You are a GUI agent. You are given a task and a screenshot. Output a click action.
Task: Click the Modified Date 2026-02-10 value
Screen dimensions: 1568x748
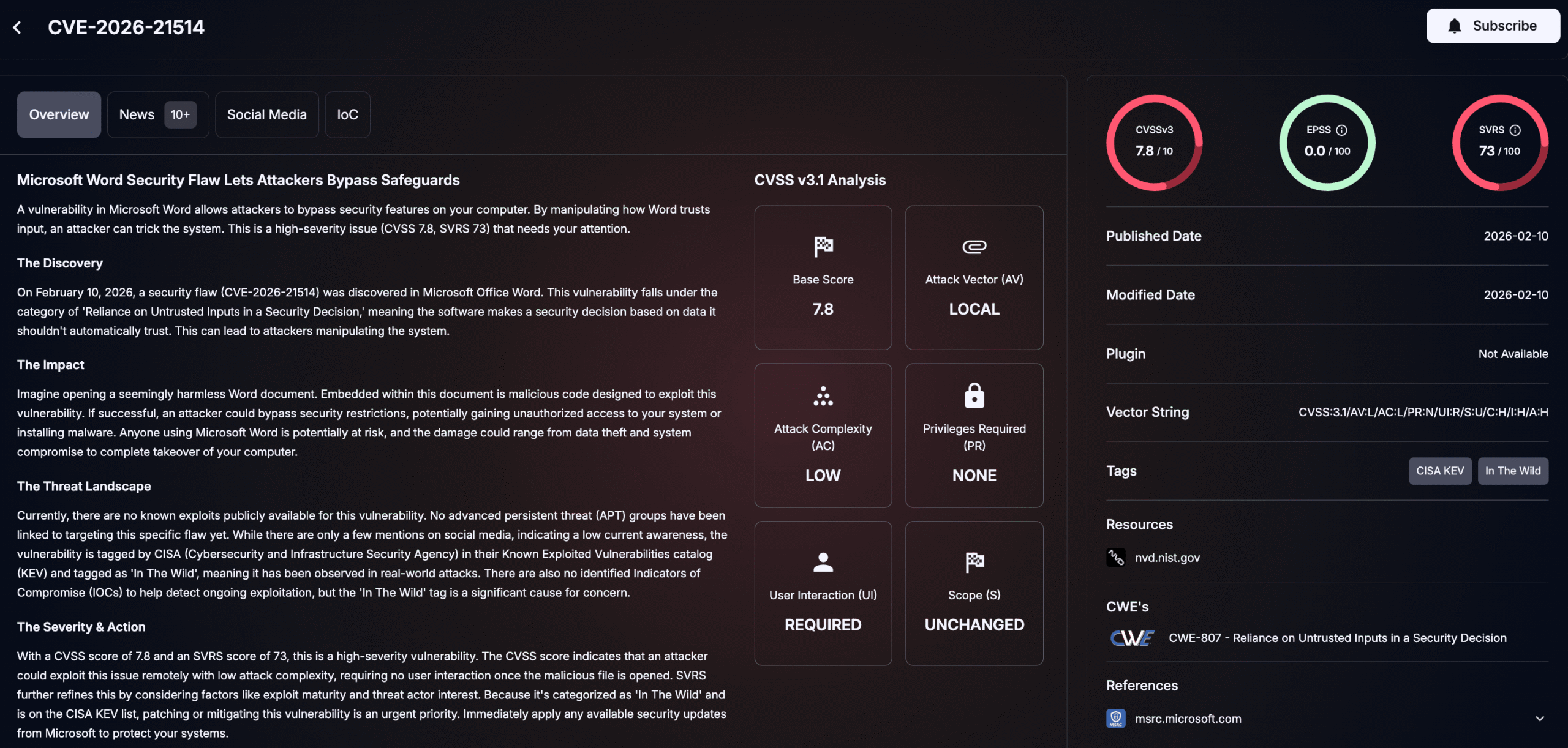(x=1516, y=294)
